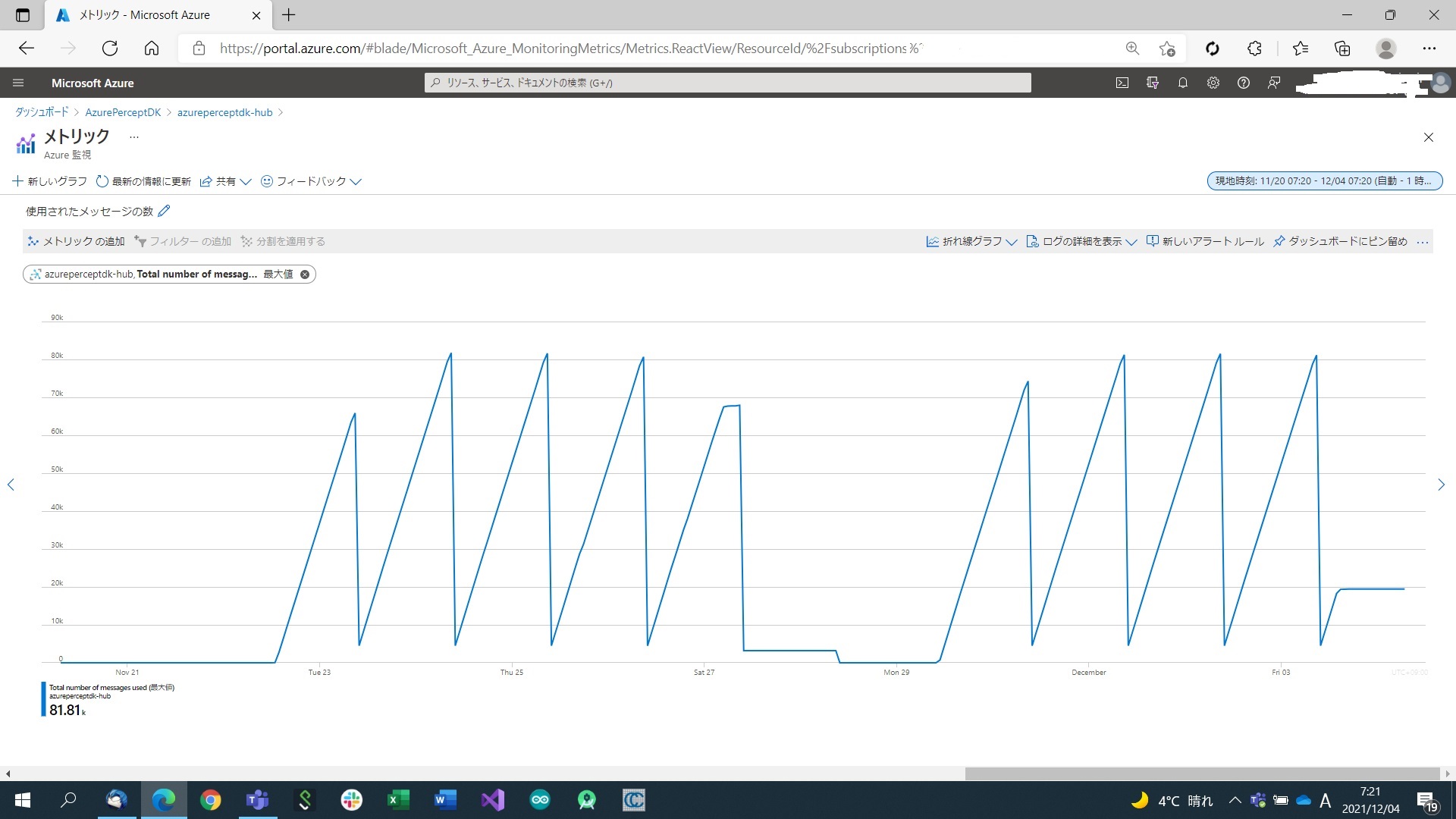Edit the chart title with the pencil icon
1456x819 pixels.
coord(164,211)
